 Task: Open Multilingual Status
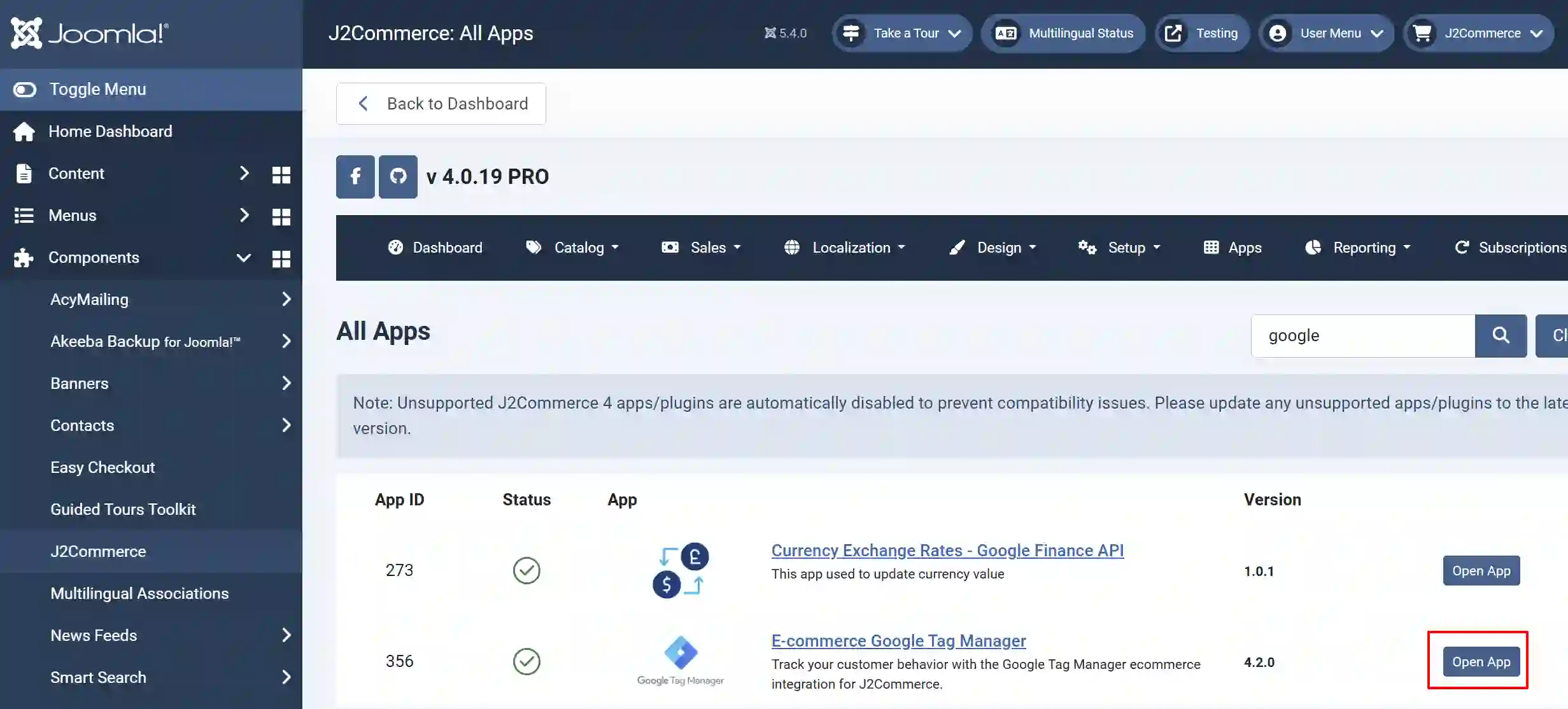(1063, 33)
